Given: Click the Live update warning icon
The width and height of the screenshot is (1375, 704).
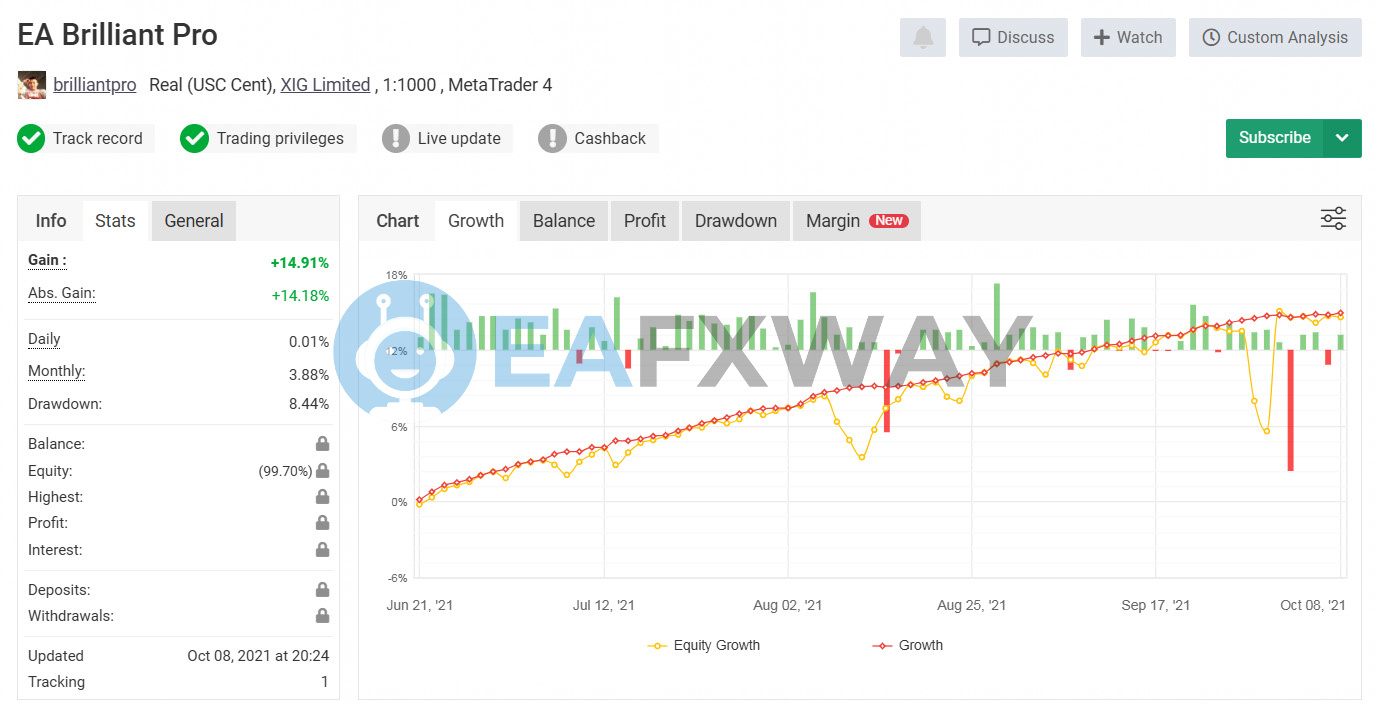Looking at the screenshot, I should pos(396,139).
